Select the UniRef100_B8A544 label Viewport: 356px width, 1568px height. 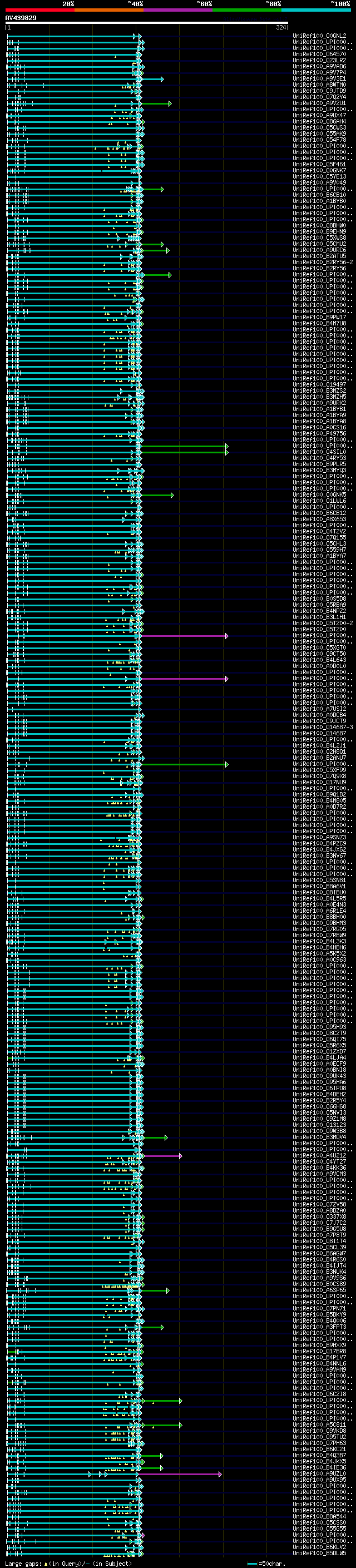(319, 1516)
